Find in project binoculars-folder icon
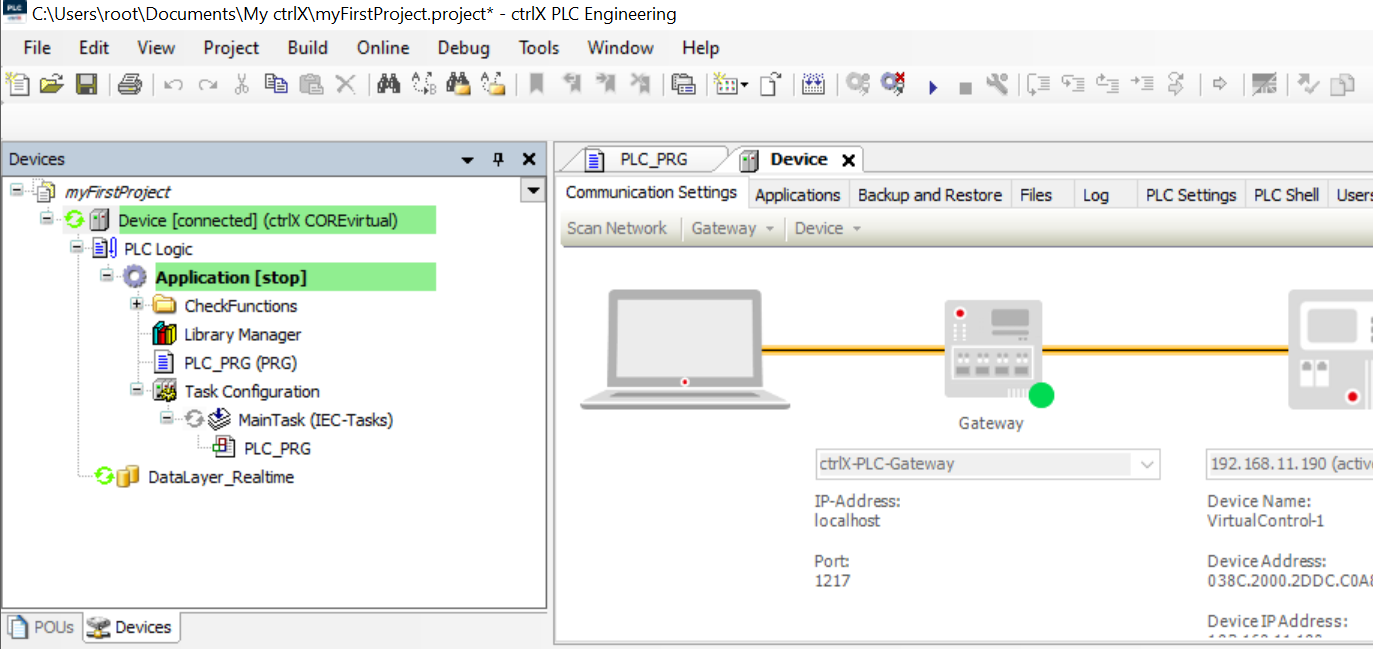 [459, 85]
